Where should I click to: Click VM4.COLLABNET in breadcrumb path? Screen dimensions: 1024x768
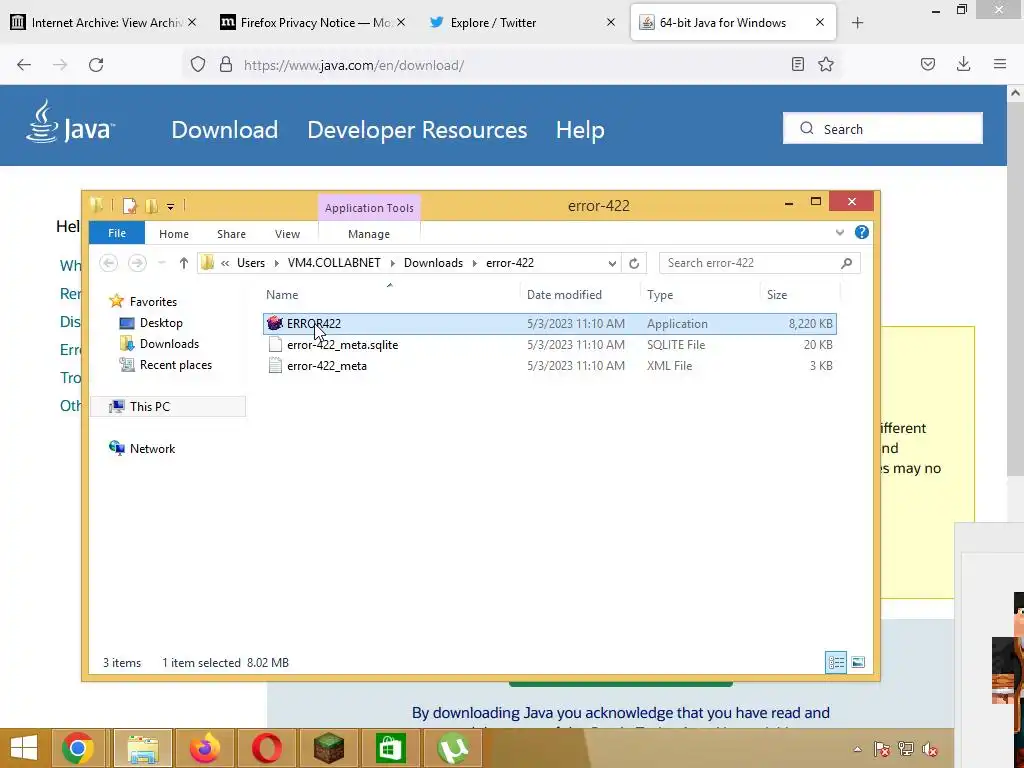334,263
